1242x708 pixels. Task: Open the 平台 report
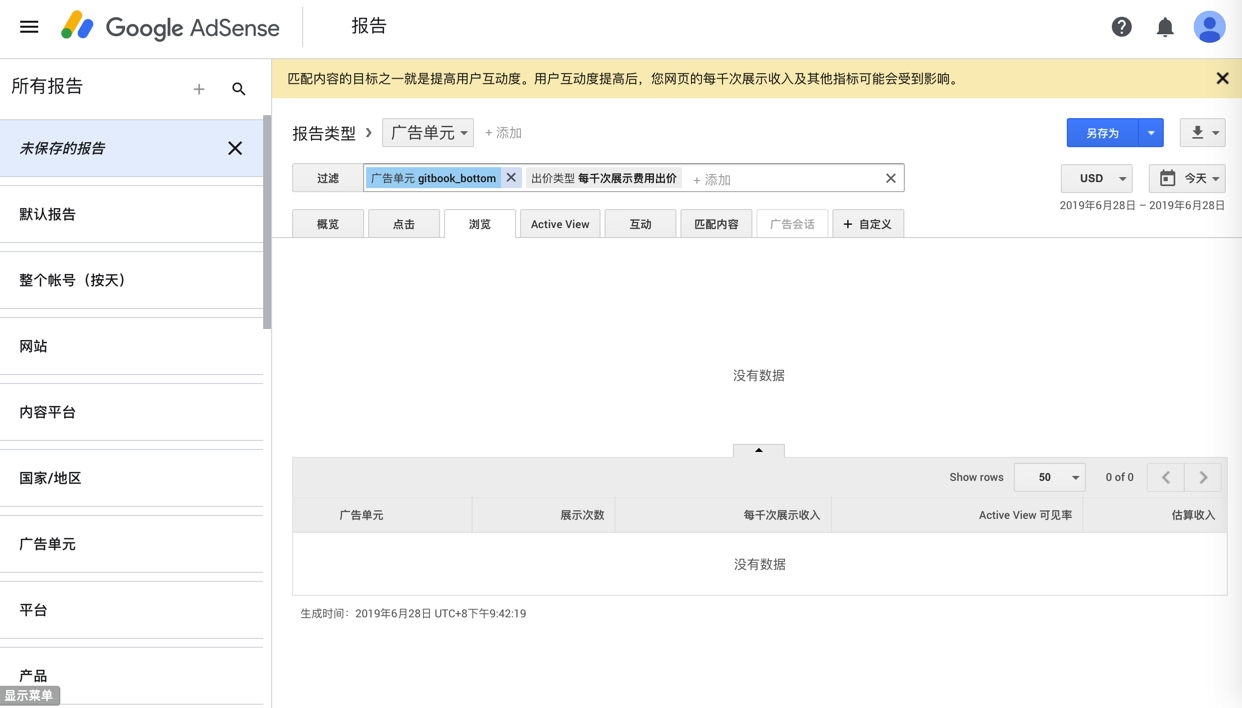tap(132, 610)
